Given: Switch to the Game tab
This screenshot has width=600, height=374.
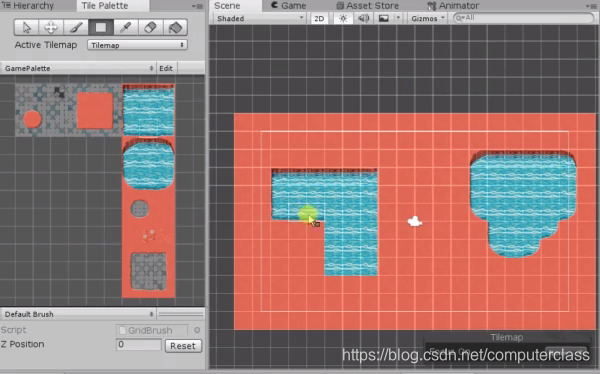Looking at the screenshot, I should pos(289,6).
